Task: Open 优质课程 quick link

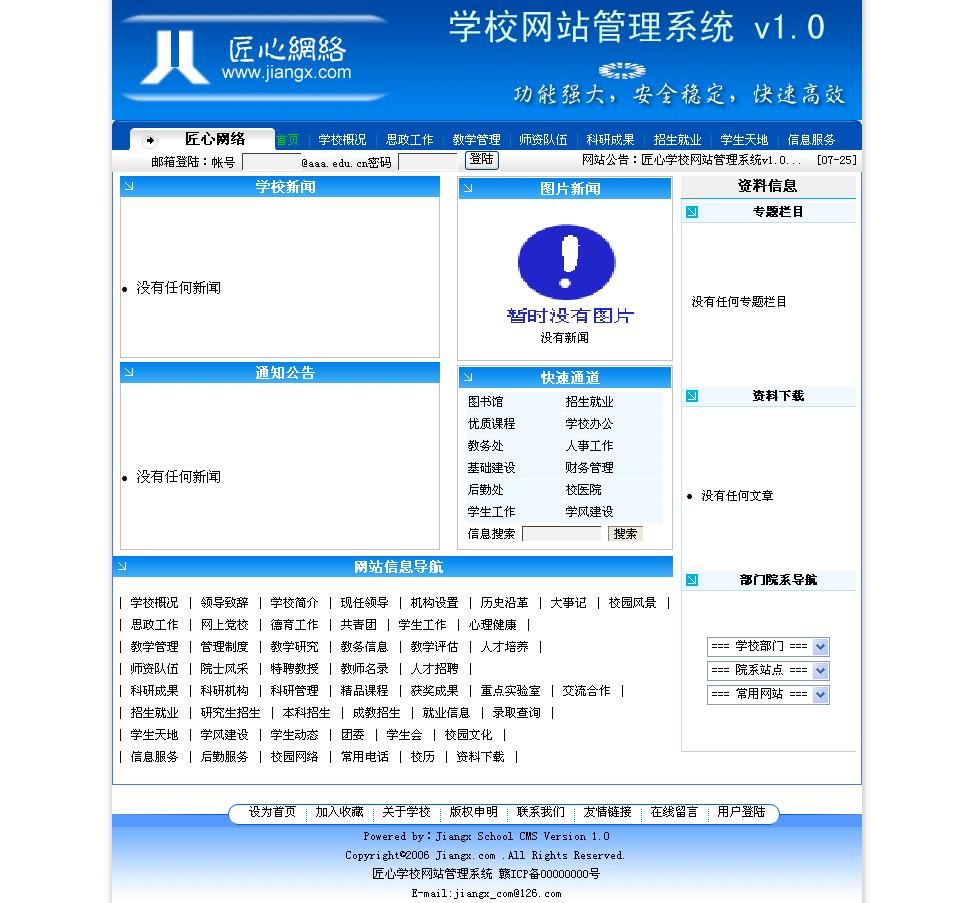Action: tap(491, 424)
